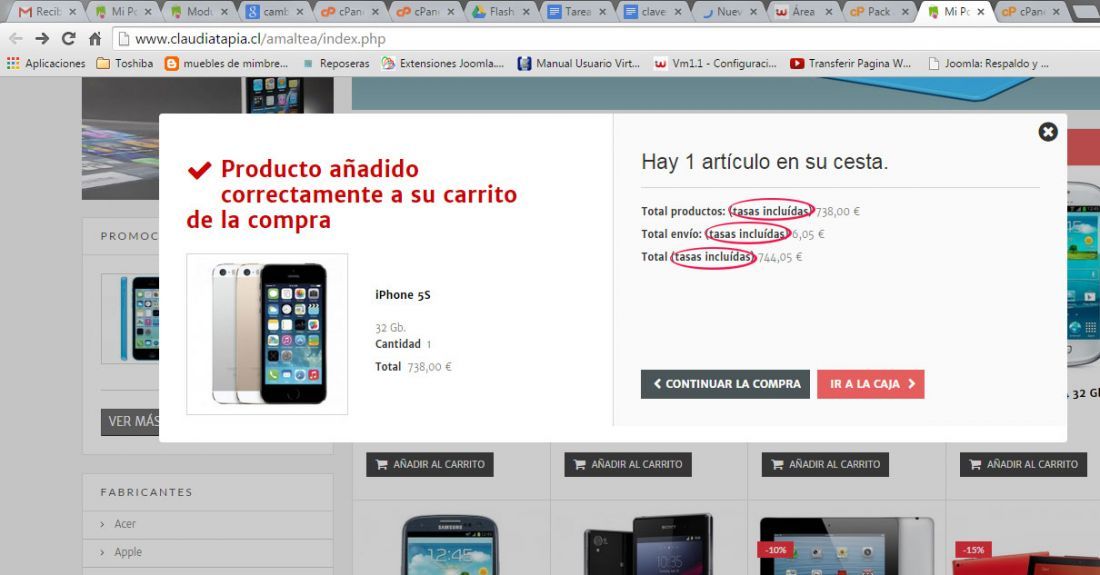Screen dimensions: 1100x575
Task: Switch to the 'Pack' cPanel tab
Action: [879, 11]
